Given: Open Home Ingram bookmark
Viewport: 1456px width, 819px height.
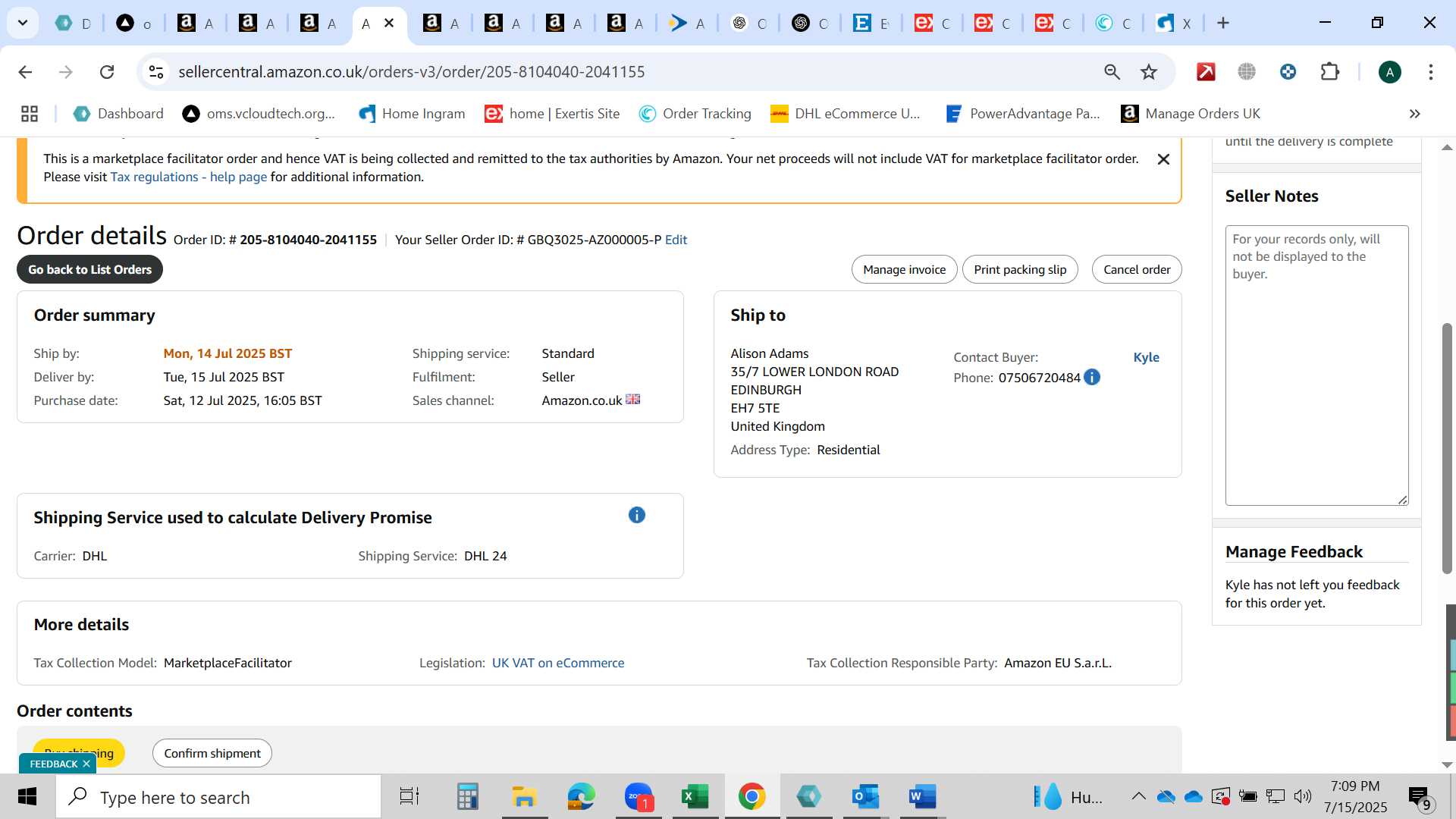Looking at the screenshot, I should pyautogui.click(x=412, y=114).
